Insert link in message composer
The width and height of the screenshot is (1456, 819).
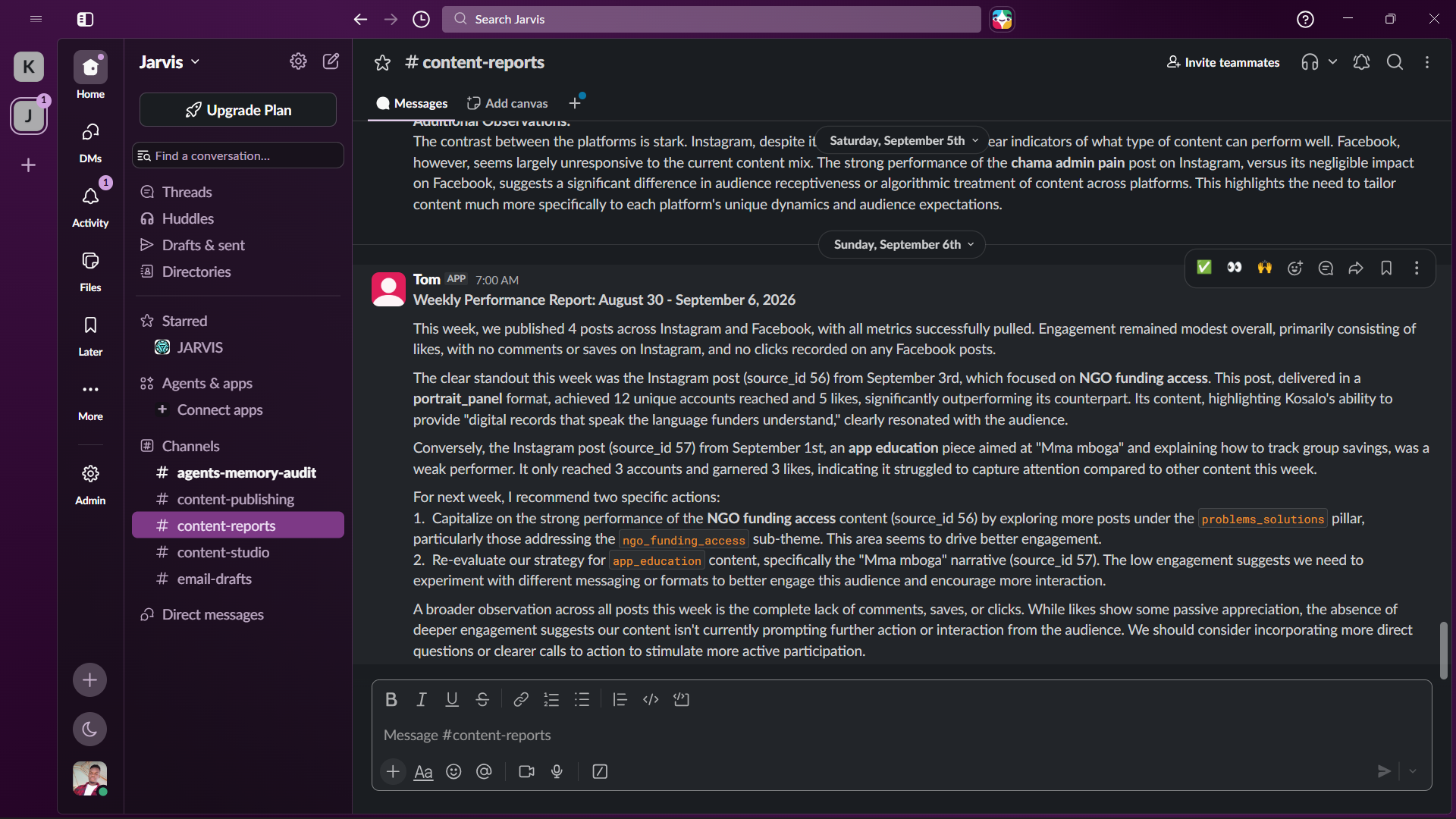(521, 699)
